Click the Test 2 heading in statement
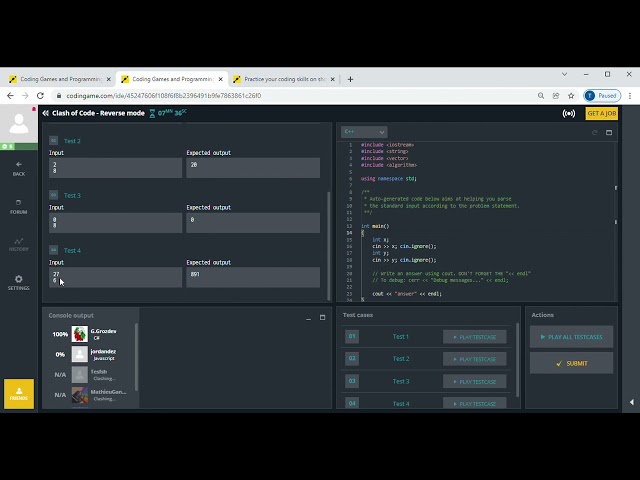 72,141
